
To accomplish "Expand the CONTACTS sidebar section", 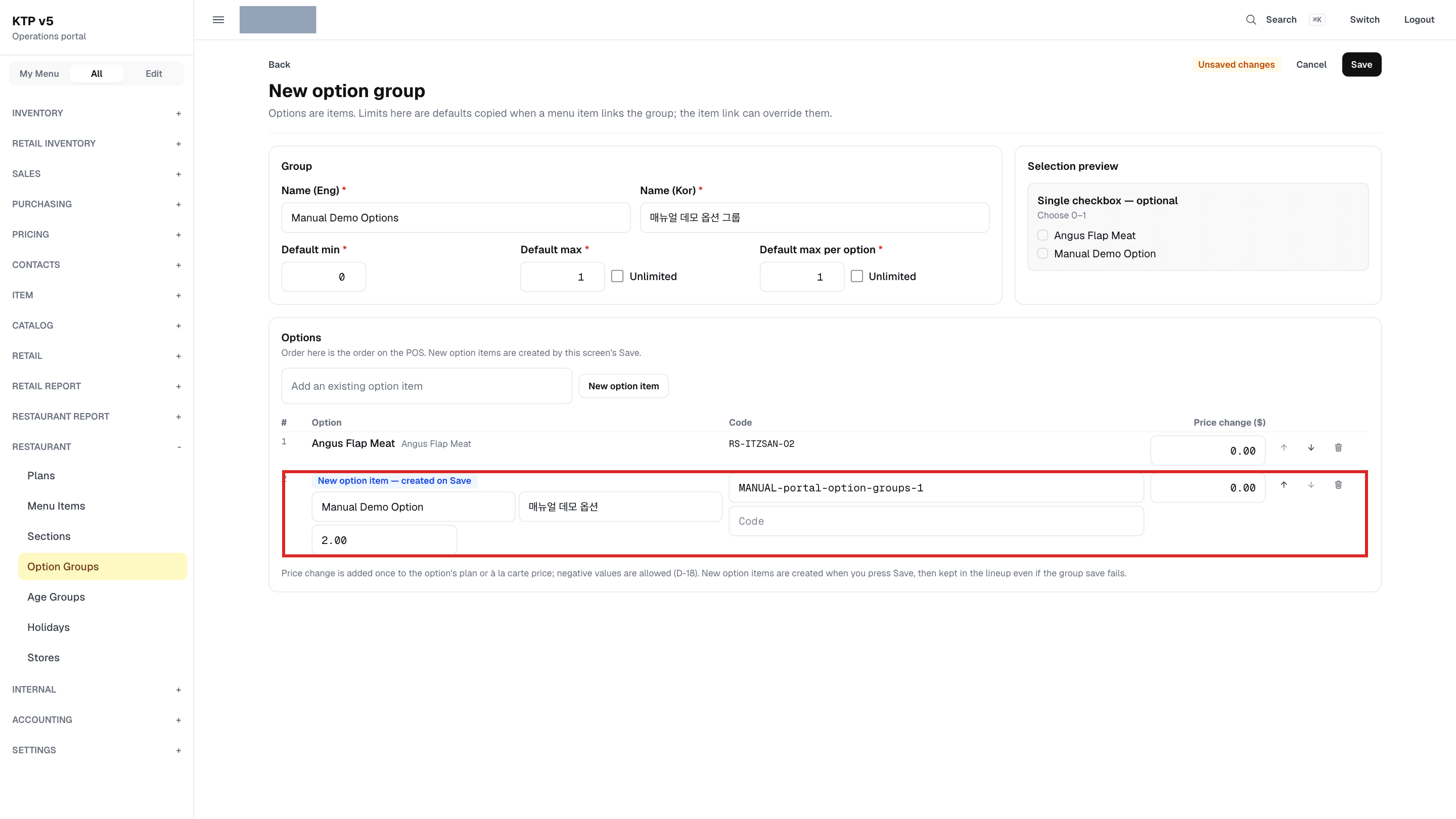I will coord(97,264).
